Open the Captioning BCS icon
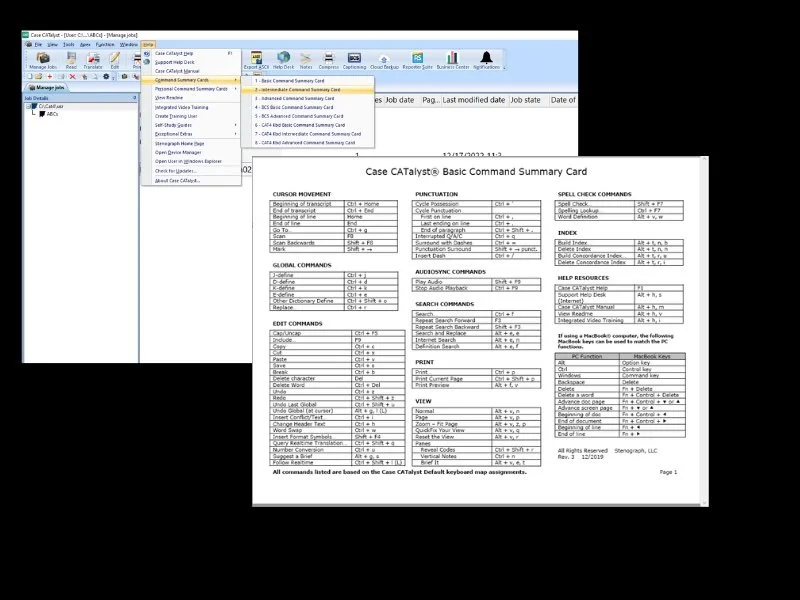 354,60
